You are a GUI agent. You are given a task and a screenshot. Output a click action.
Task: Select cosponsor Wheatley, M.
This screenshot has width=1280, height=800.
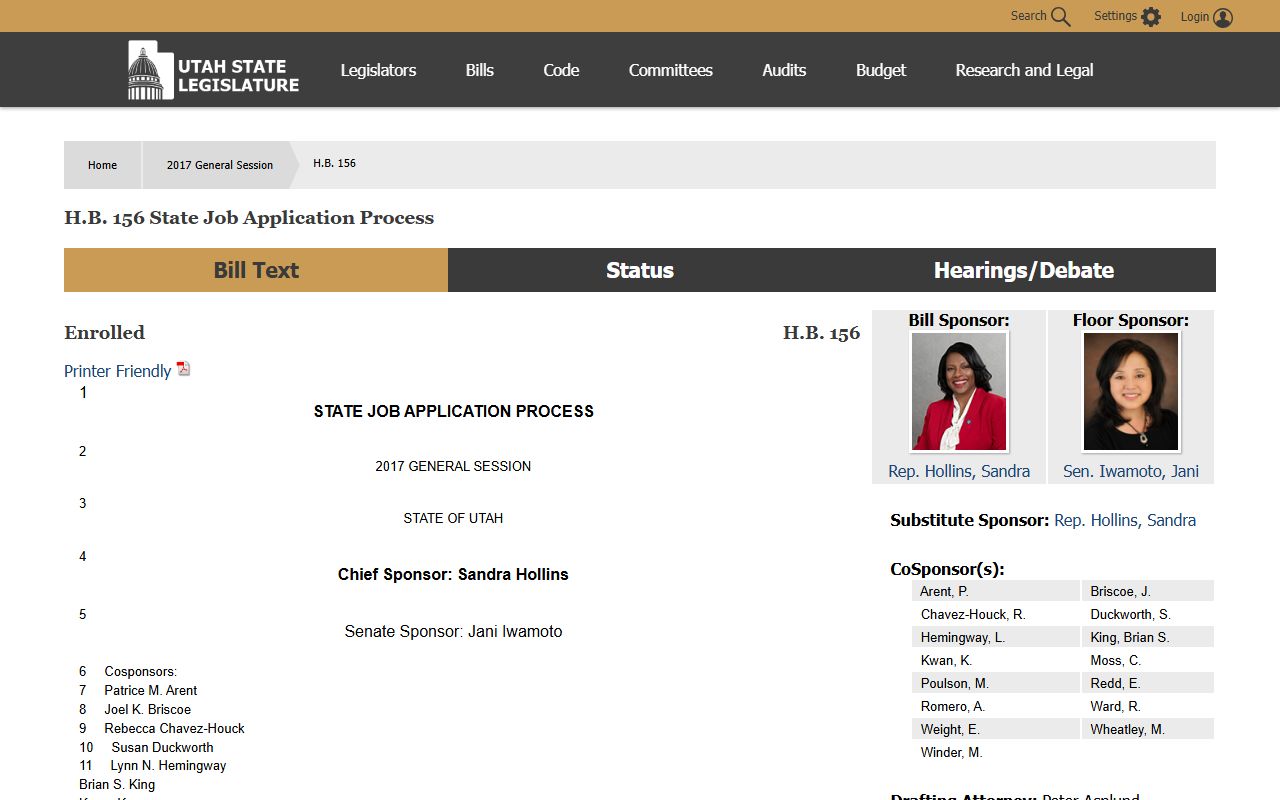pos(1127,729)
